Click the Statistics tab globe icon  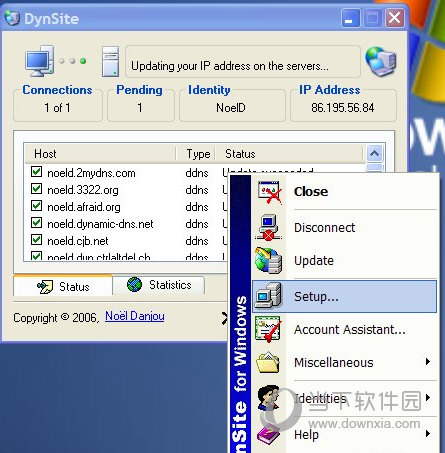134,285
